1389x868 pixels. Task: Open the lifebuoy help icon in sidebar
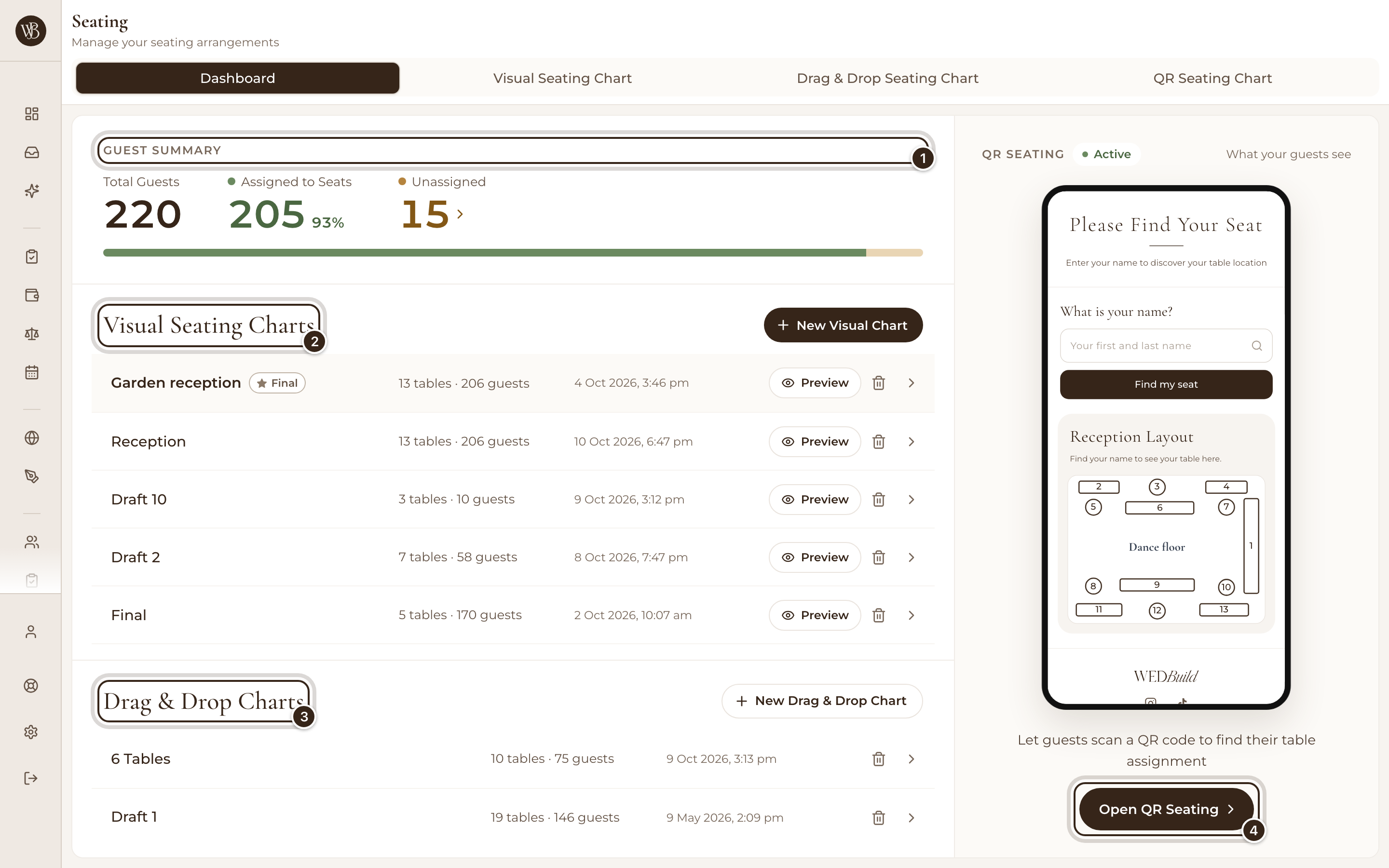[x=31, y=685]
